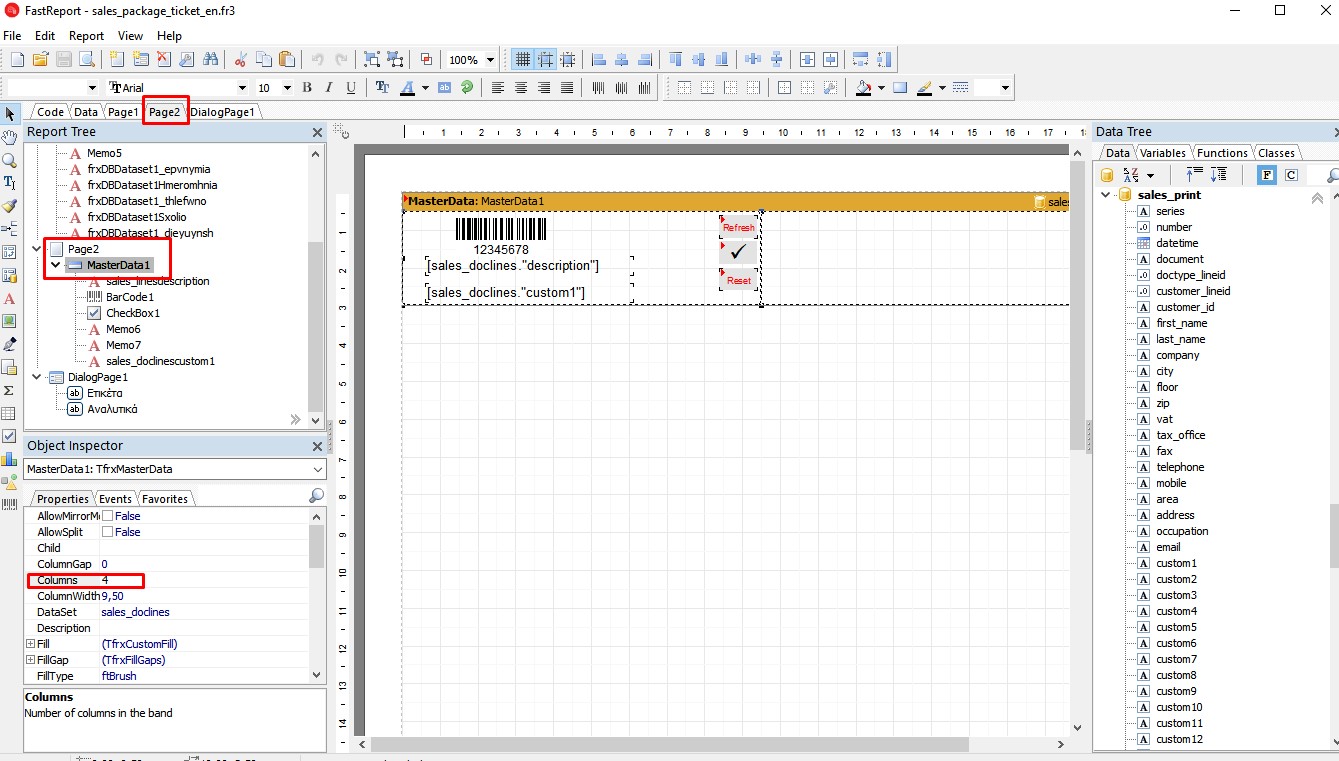
Task: Open the Report menu
Action: (86, 35)
